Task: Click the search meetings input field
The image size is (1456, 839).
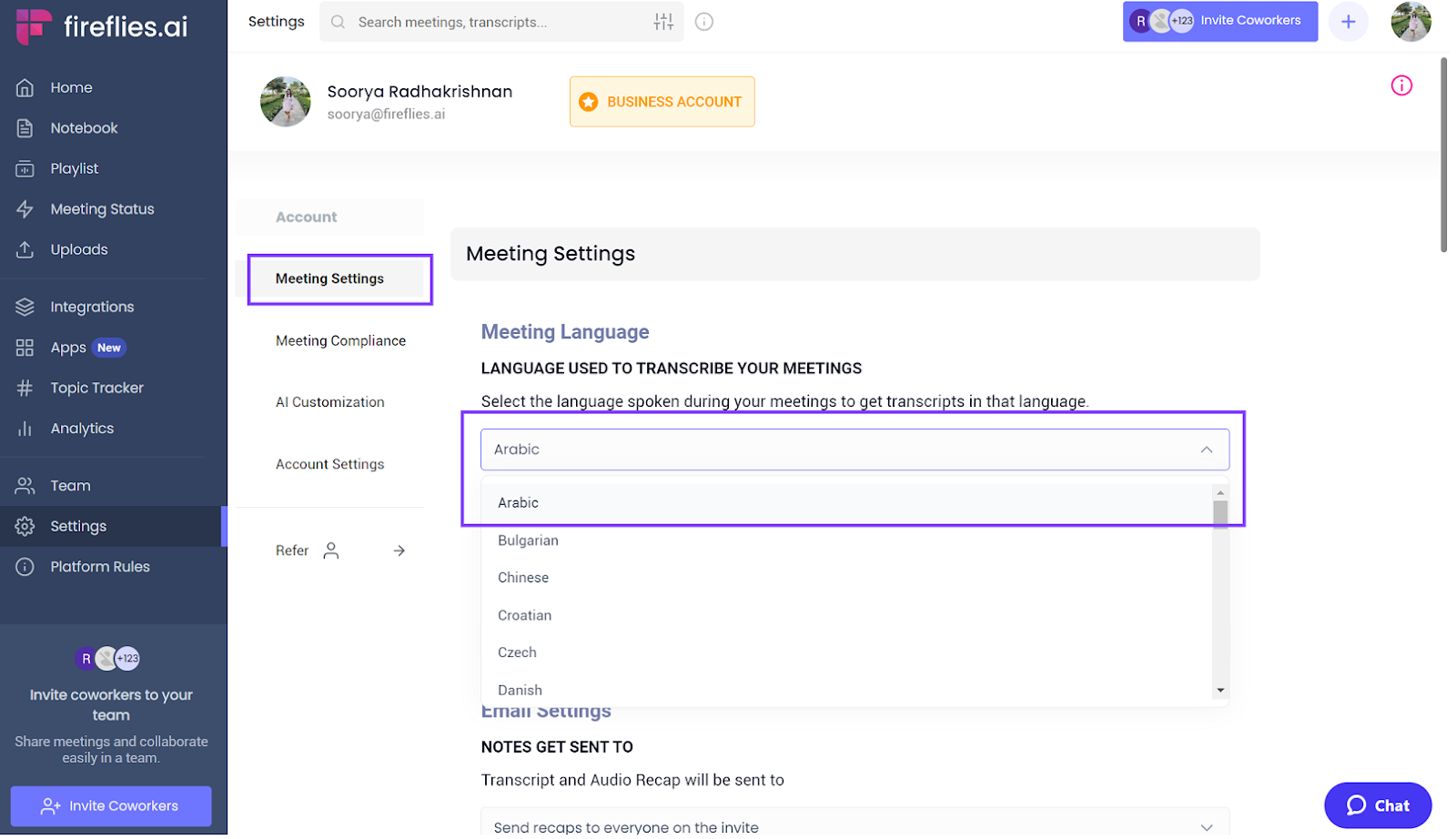Action: coord(491,22)
